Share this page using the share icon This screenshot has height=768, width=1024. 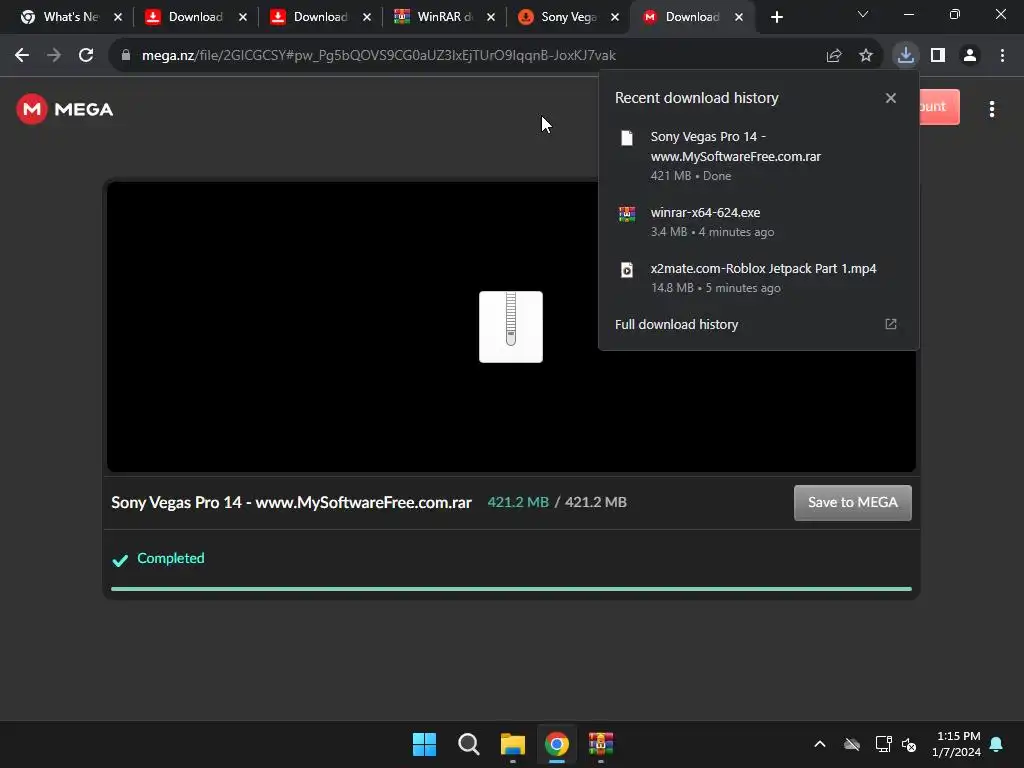(834, 56)
